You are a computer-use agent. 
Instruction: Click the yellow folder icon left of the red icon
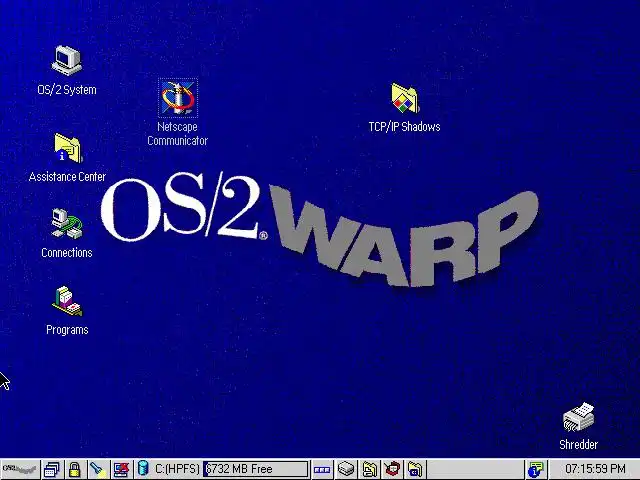pyautogui.click(x=369, y=469)
